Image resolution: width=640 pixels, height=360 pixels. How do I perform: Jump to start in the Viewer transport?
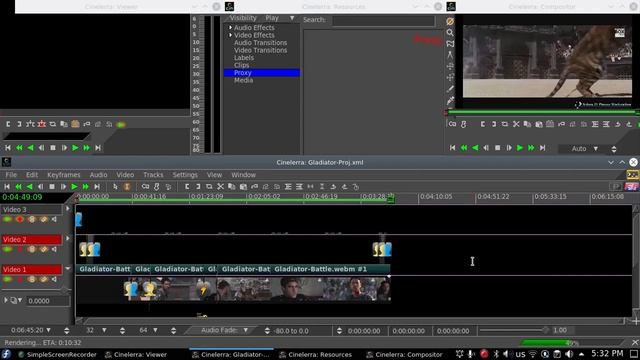pos(8,148)
